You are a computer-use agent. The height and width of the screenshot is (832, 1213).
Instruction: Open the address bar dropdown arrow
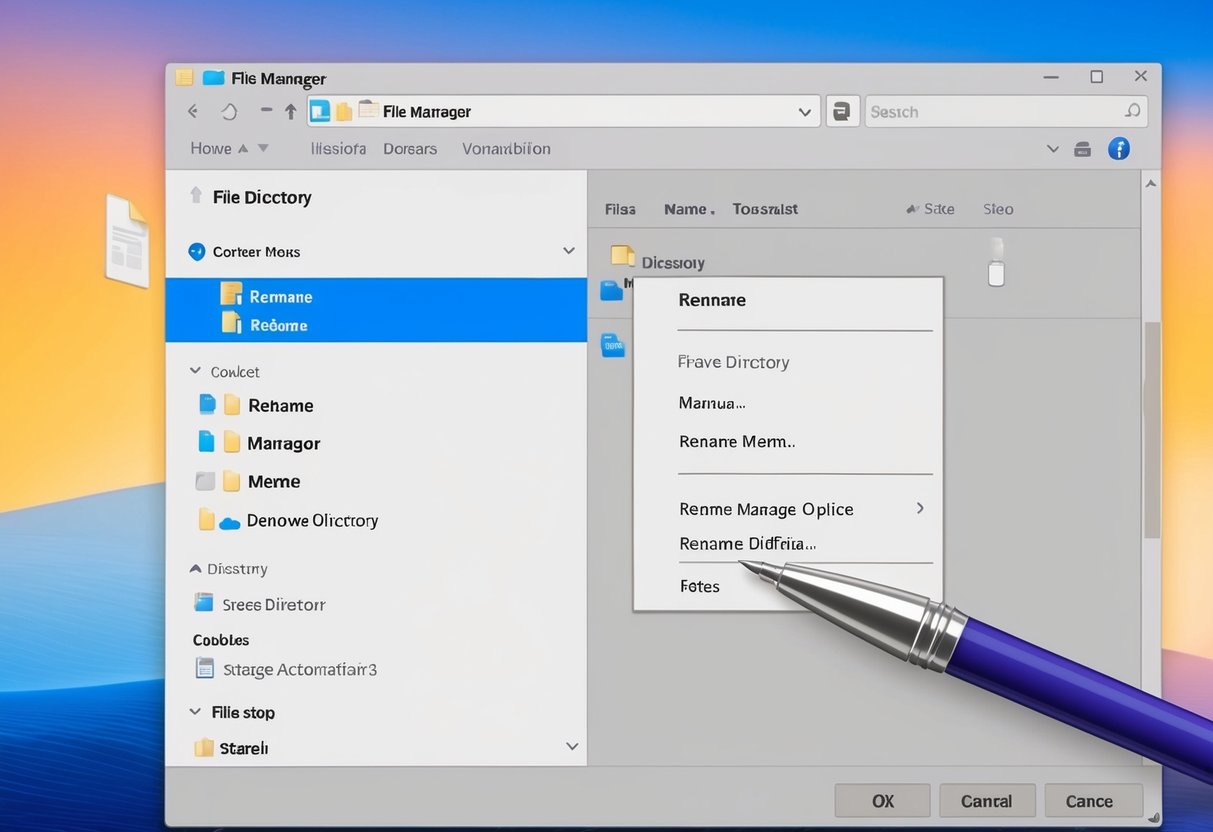coord(805,111)
